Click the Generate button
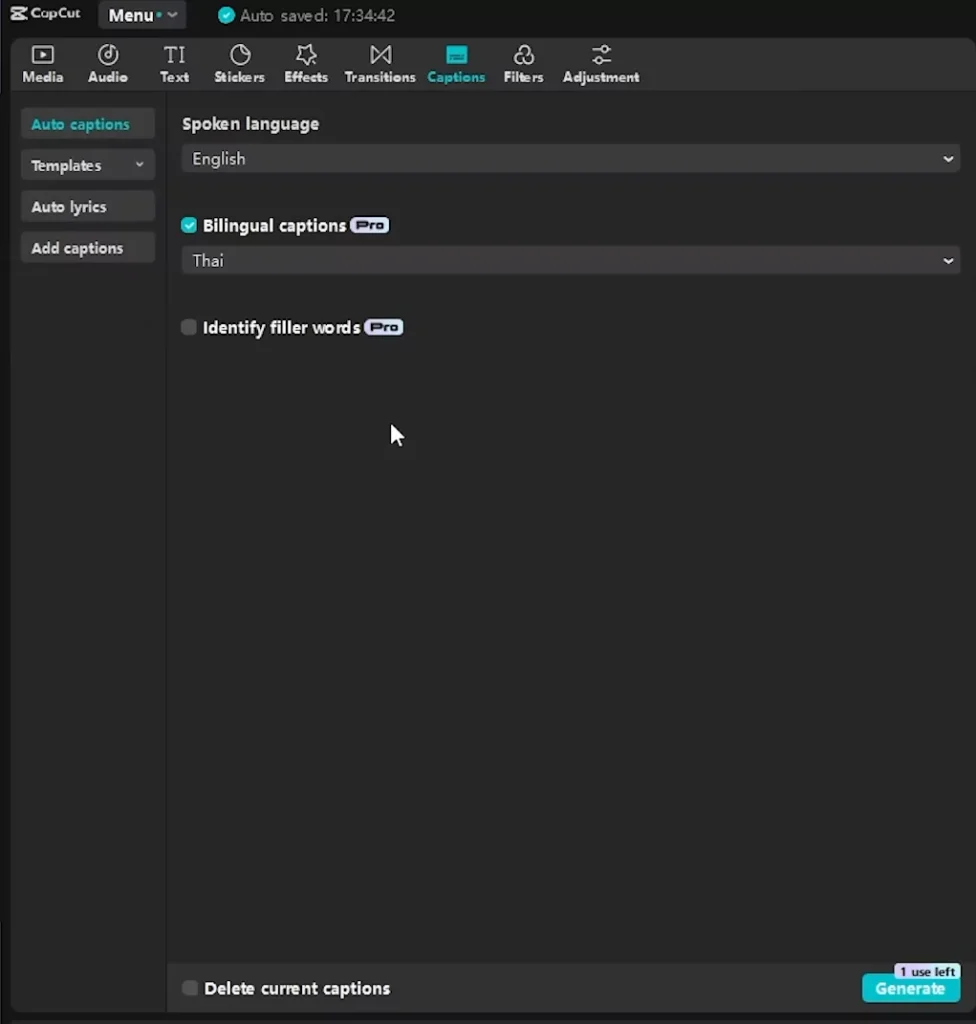Viewport: 976px width, 1024px height. pyautogui.click(x=910, y=988)
